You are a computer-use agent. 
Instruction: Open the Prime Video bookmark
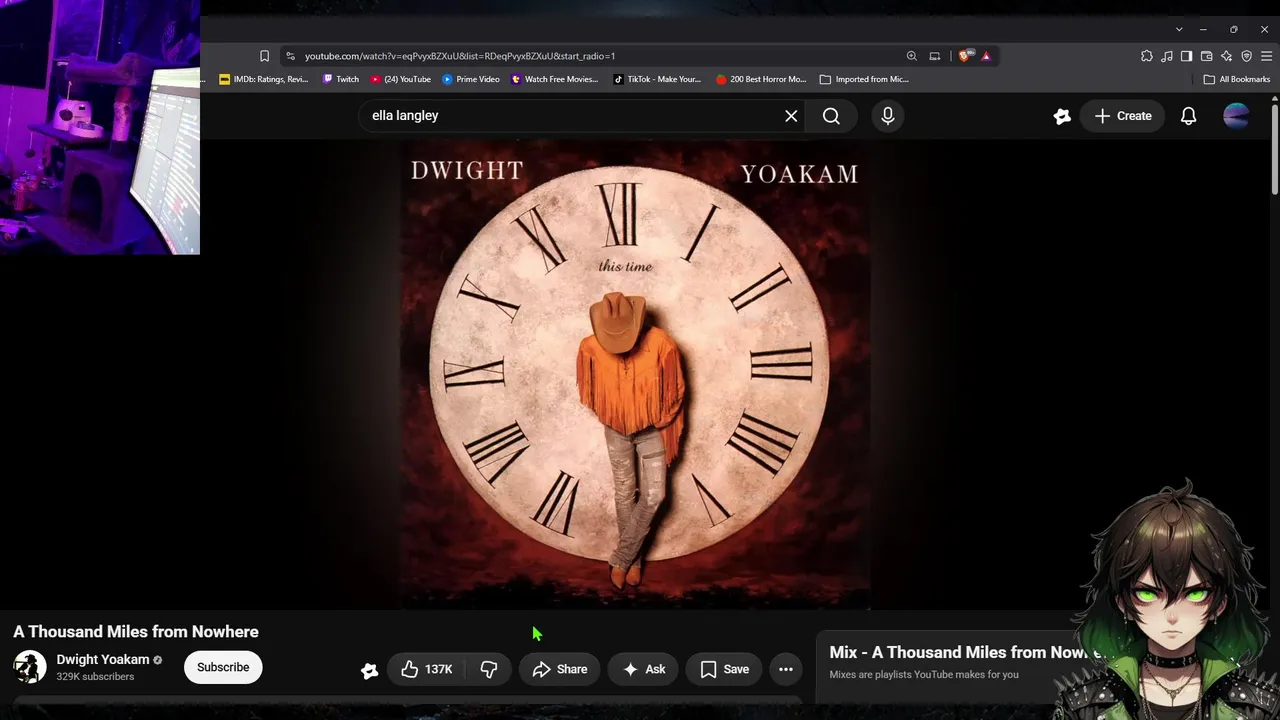coord(471,79)
